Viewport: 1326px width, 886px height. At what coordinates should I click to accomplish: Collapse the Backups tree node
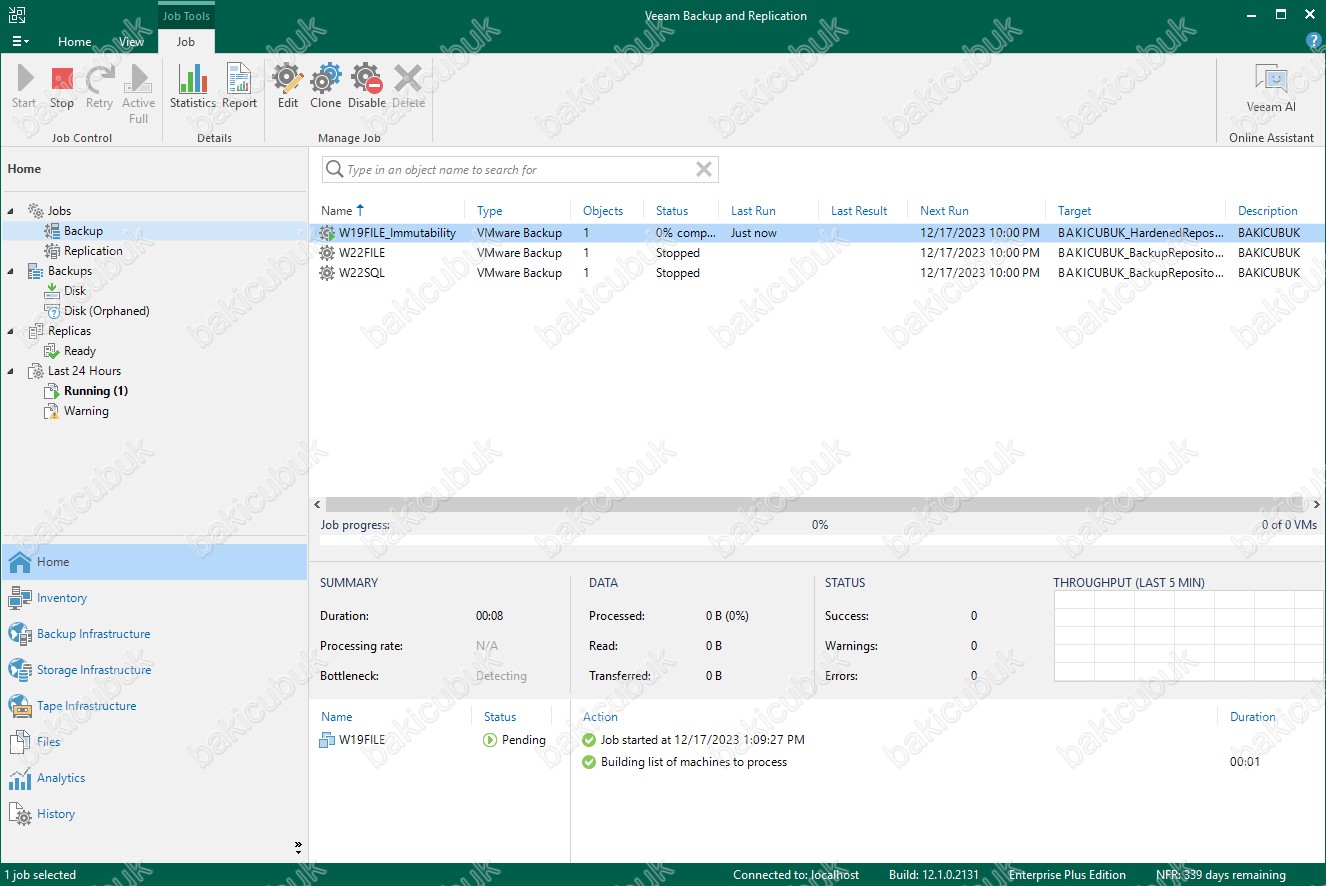(12, 271)
